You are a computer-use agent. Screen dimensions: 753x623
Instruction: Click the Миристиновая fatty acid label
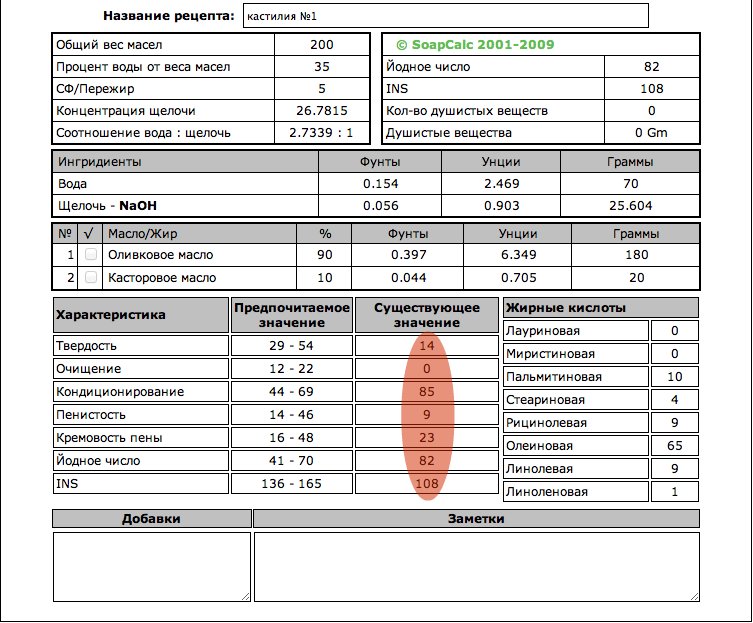click(x=550, y=354)
